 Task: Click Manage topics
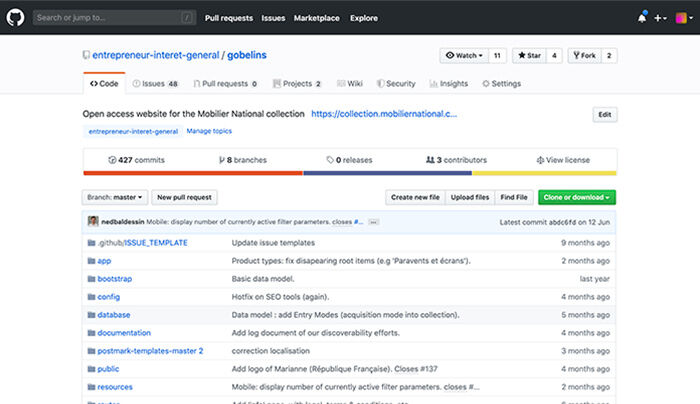[209, 131]
